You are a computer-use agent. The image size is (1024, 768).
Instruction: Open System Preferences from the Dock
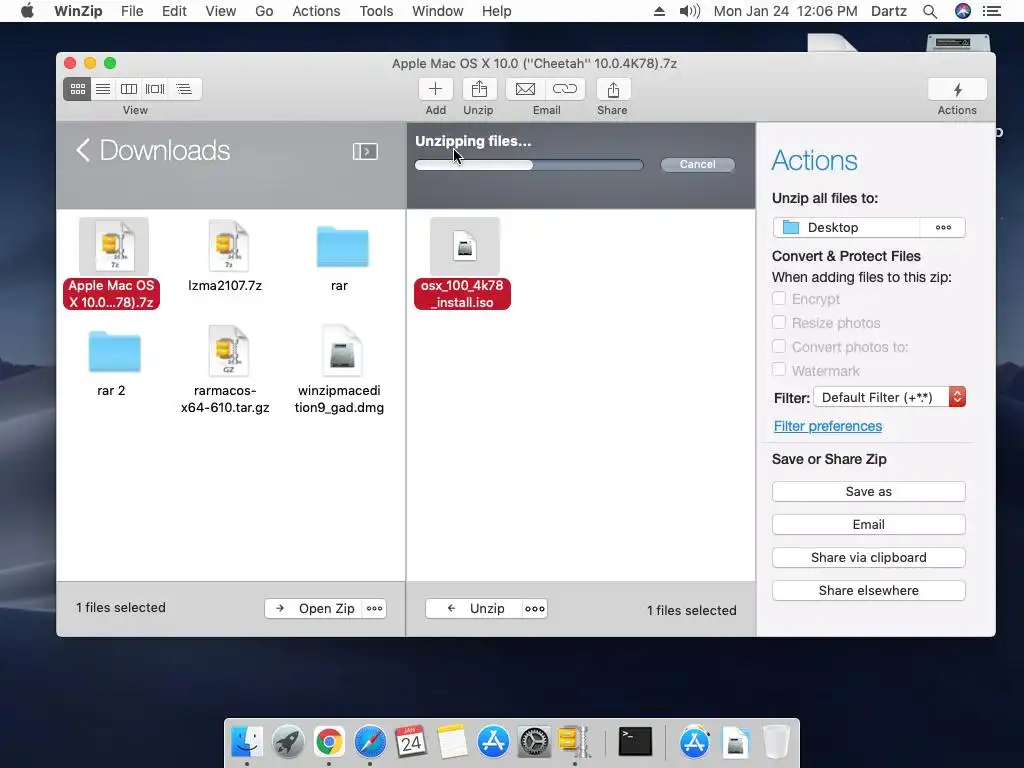pos(534,743)
